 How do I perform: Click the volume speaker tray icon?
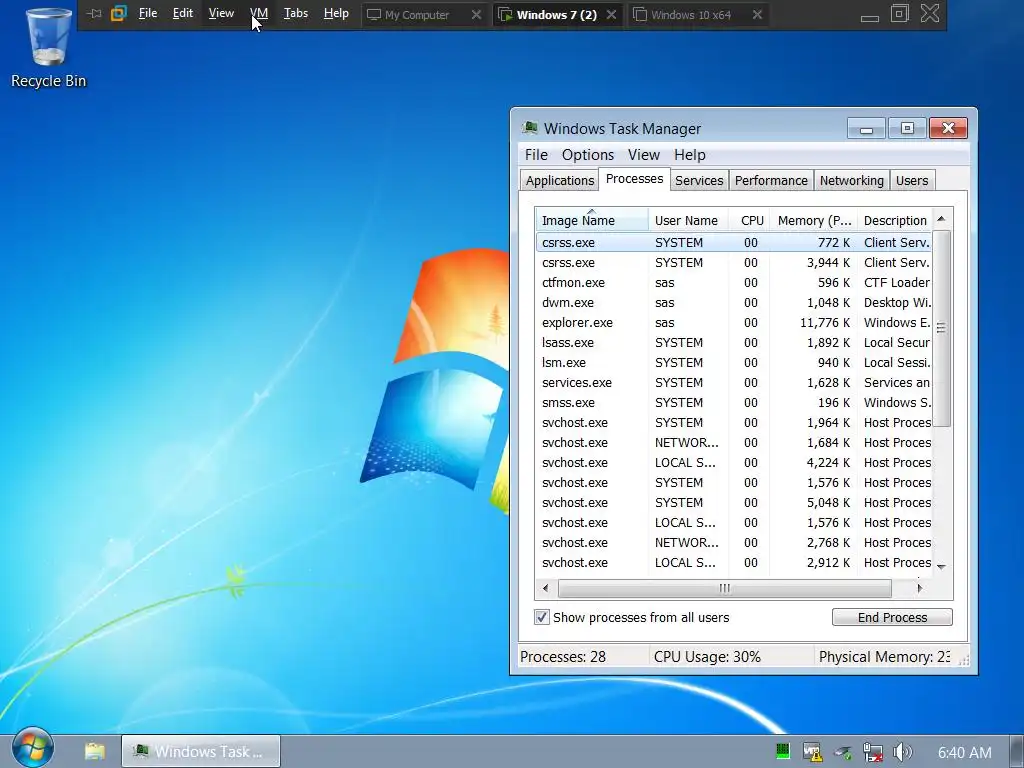pyautogui.click(x=903, y=752)
